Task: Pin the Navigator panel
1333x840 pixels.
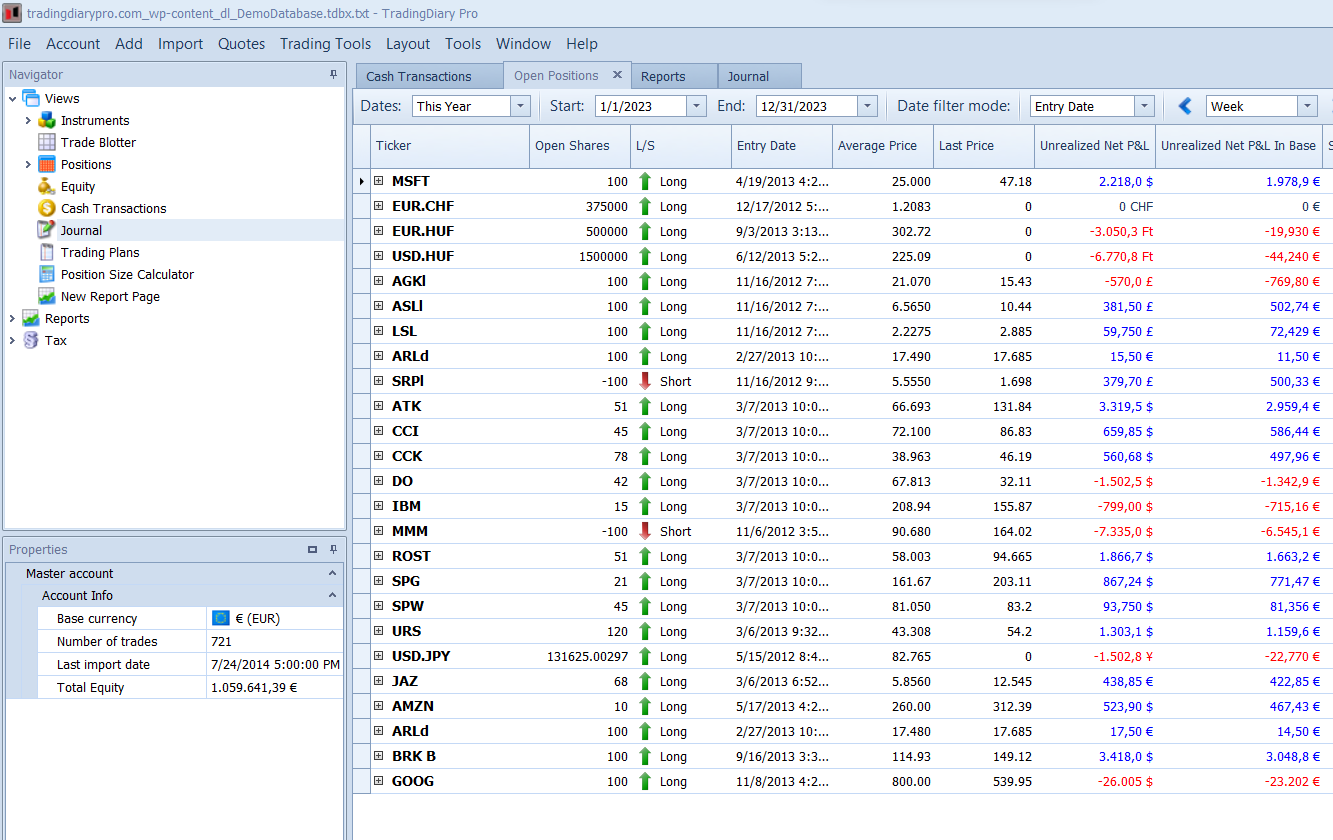Action: click(x=334, y=74)
